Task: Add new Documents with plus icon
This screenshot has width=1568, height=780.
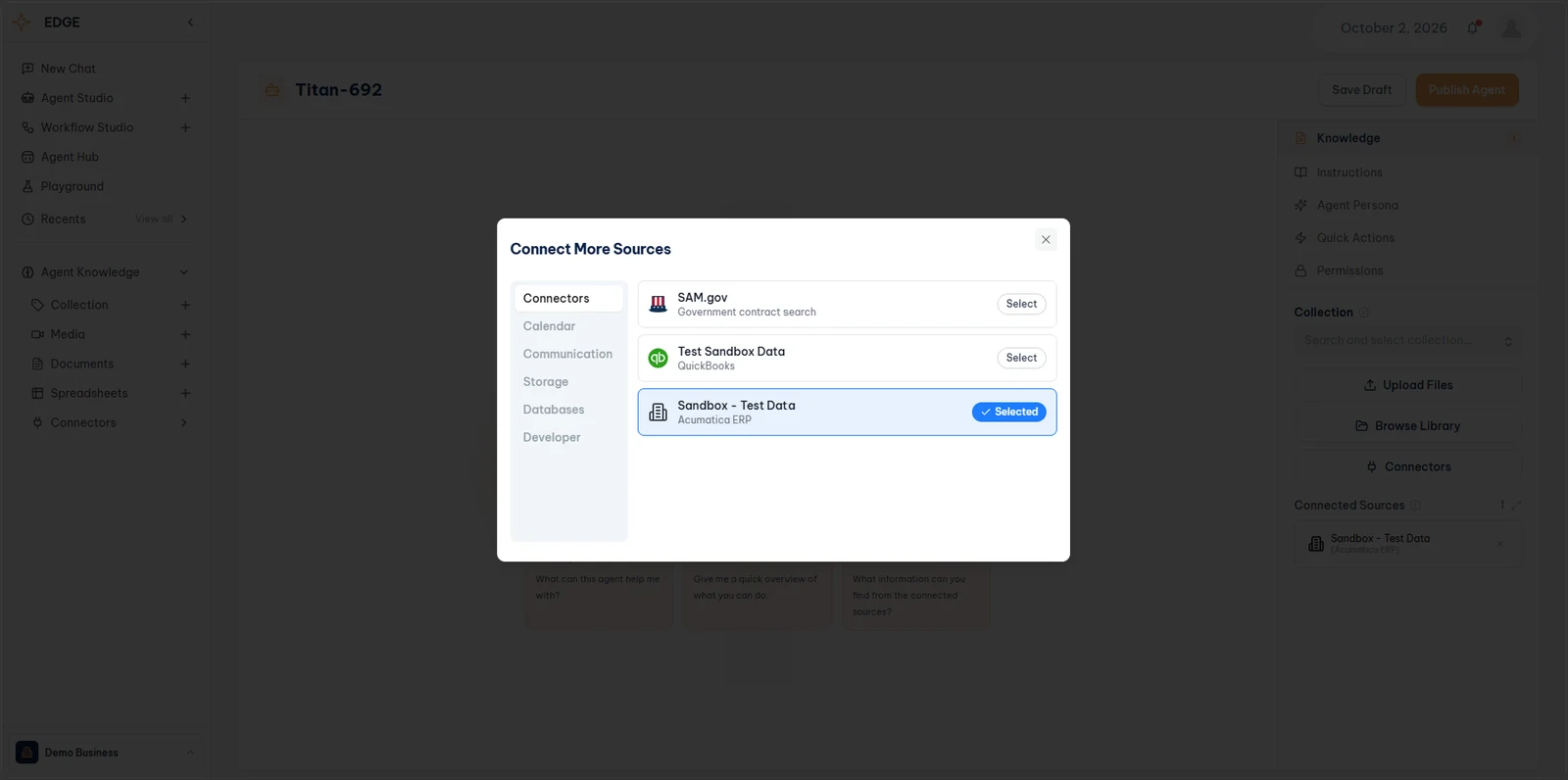Action: point(185,364)
